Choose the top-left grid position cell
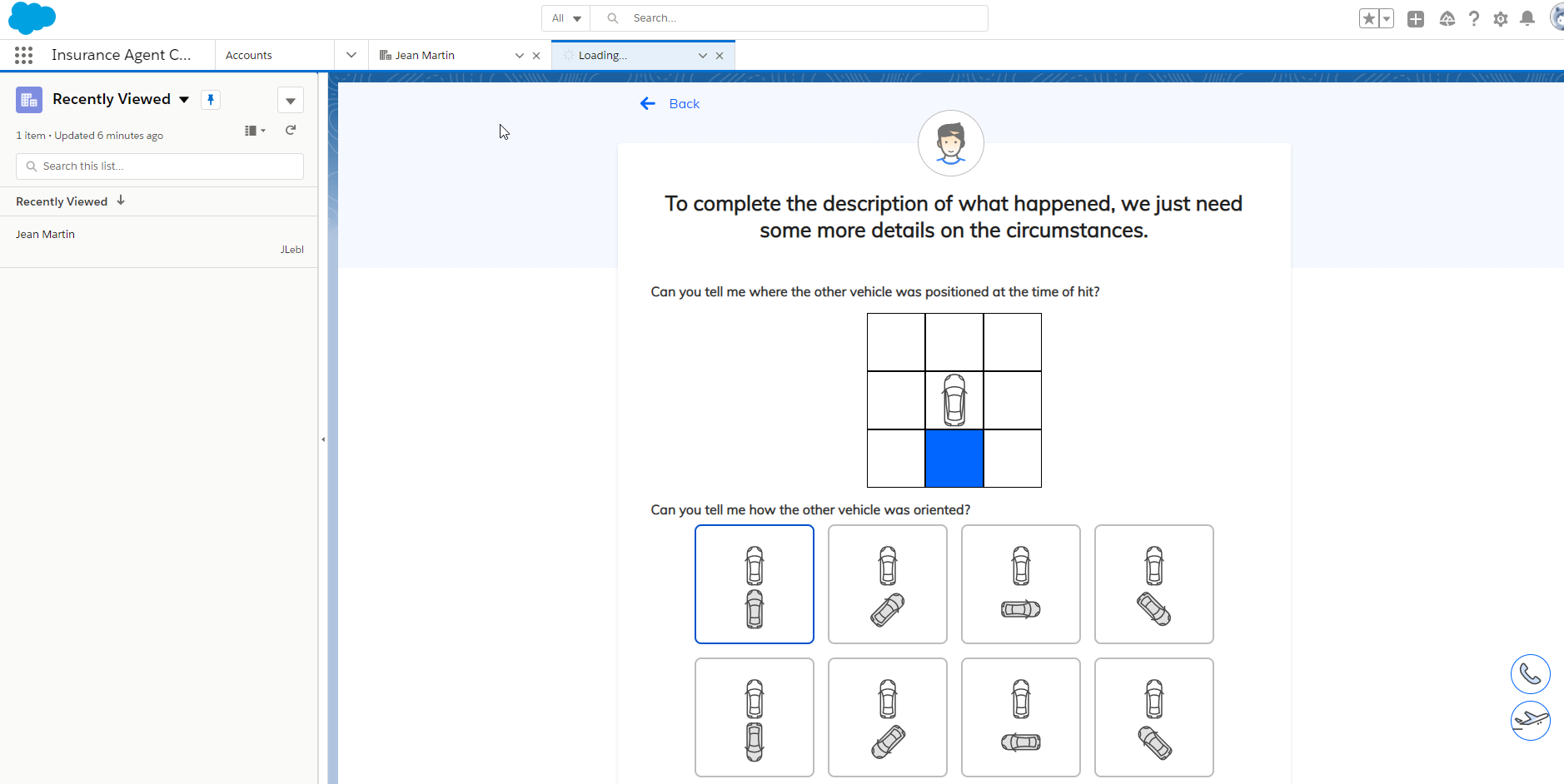This screenshot has width=1564, height=784. (896, 342)
